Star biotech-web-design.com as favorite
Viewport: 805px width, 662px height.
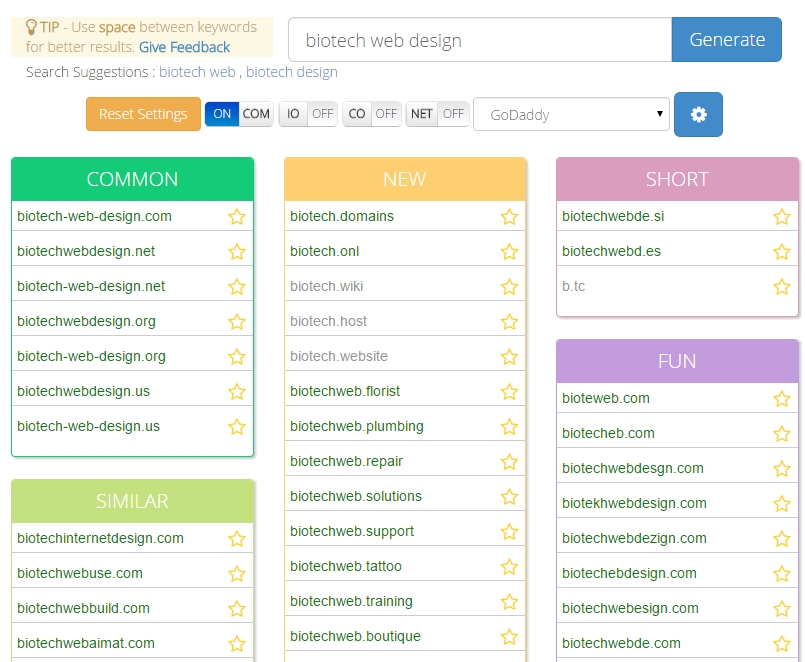point(237,217)
